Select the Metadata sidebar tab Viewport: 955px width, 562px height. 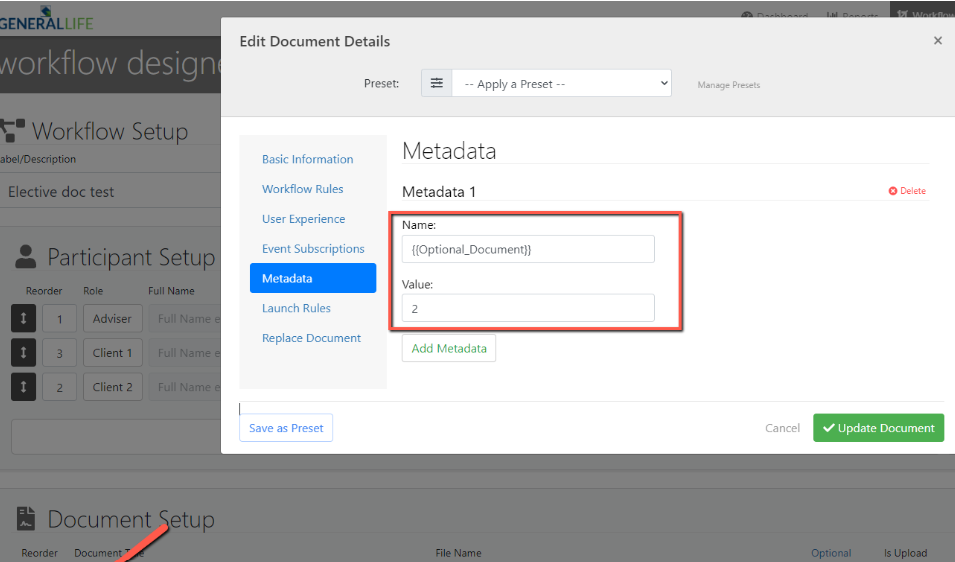click(312, 278)
